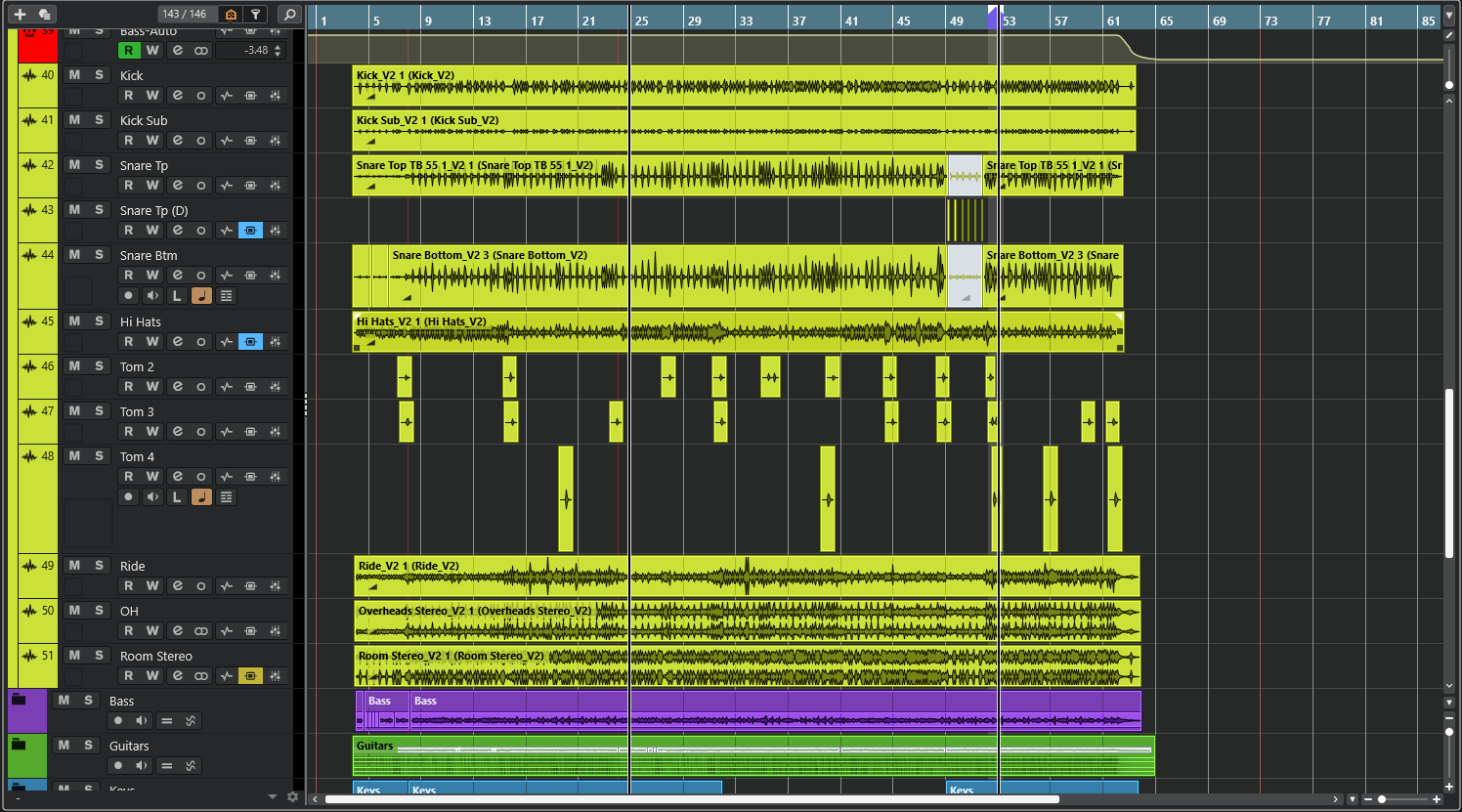The width and height of the screenshot is (1462, 812).
Task: Open the track presets icon beside Add Track
Action: click(44, 14)
